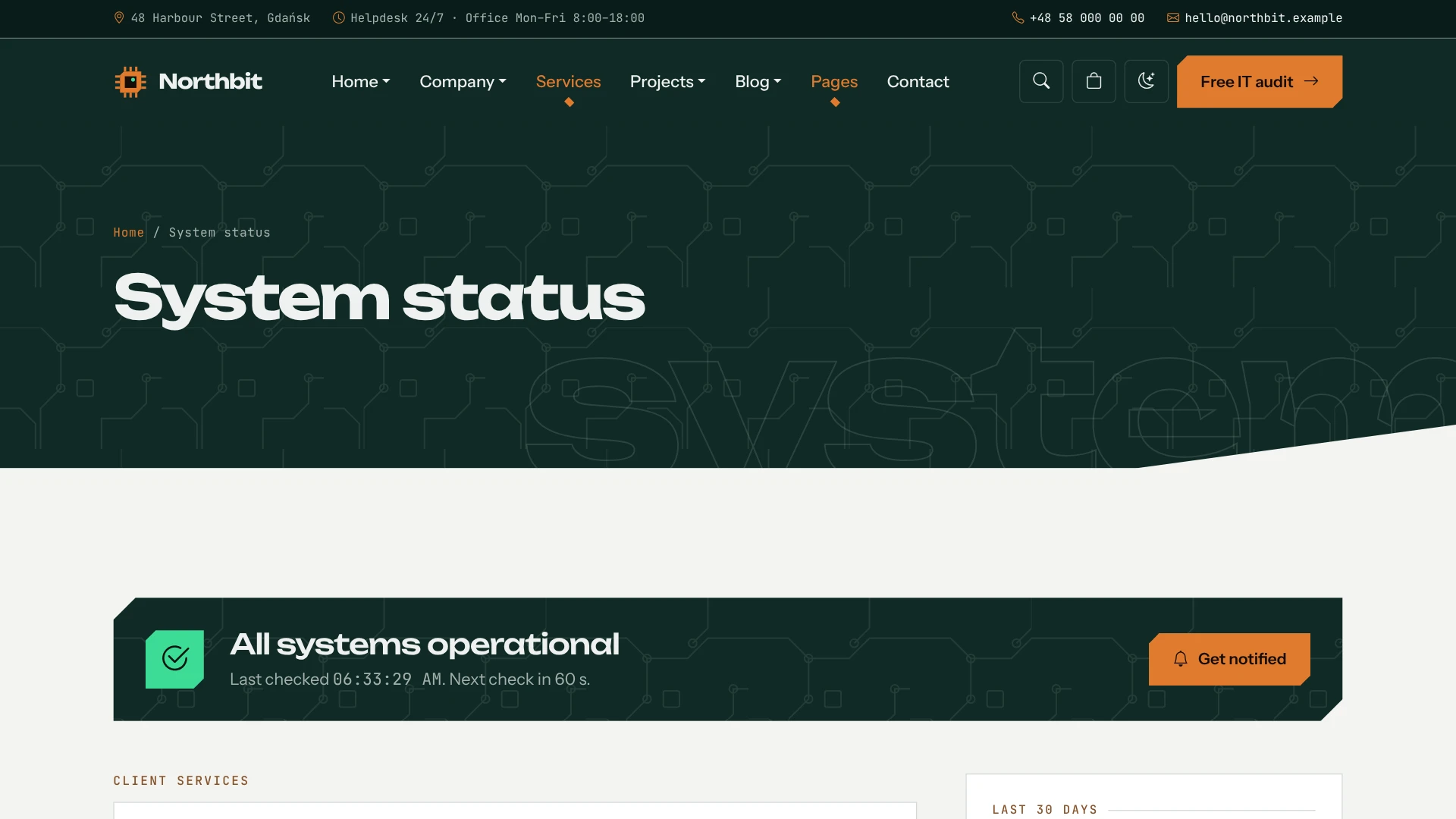This screenshot has height=819, width=1456.
Task: Expand the Projects dropdown menu
Action: point(667,81)
